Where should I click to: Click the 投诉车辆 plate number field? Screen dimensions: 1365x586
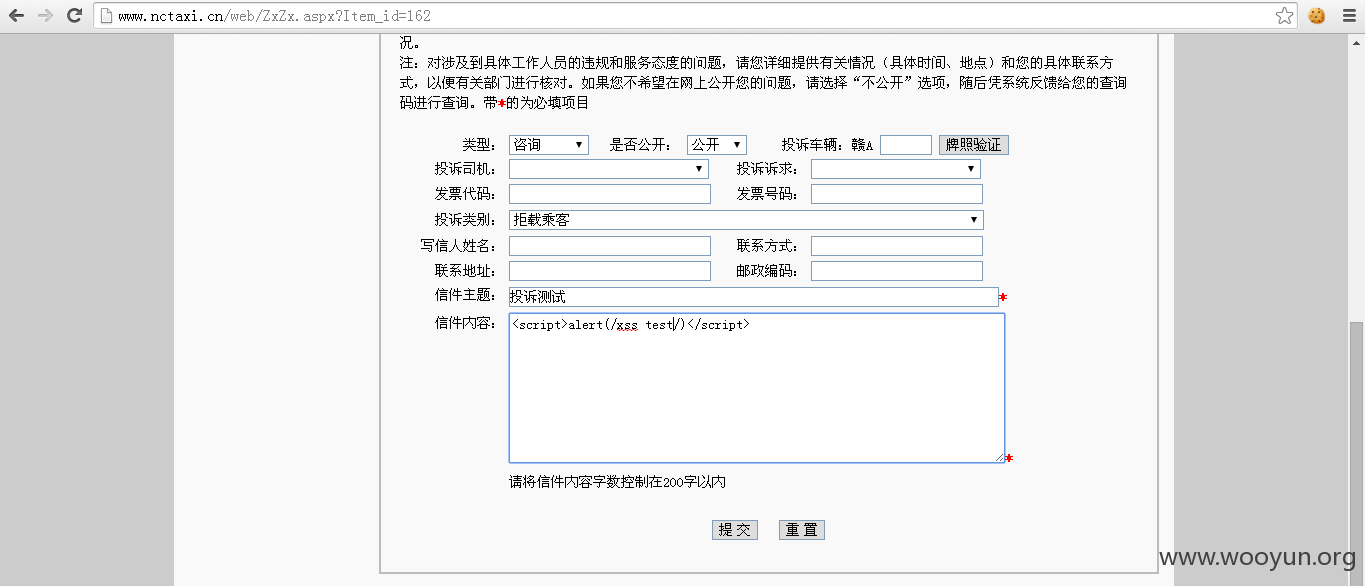(906, 145)
